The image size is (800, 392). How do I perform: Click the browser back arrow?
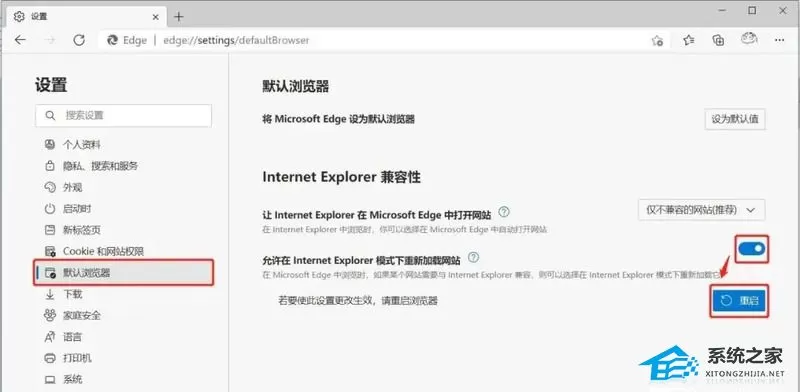(20, 40)
